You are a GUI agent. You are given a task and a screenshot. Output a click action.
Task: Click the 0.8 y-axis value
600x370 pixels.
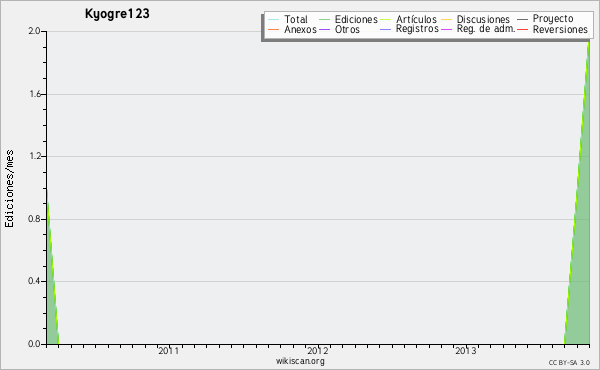click(34, 219)
